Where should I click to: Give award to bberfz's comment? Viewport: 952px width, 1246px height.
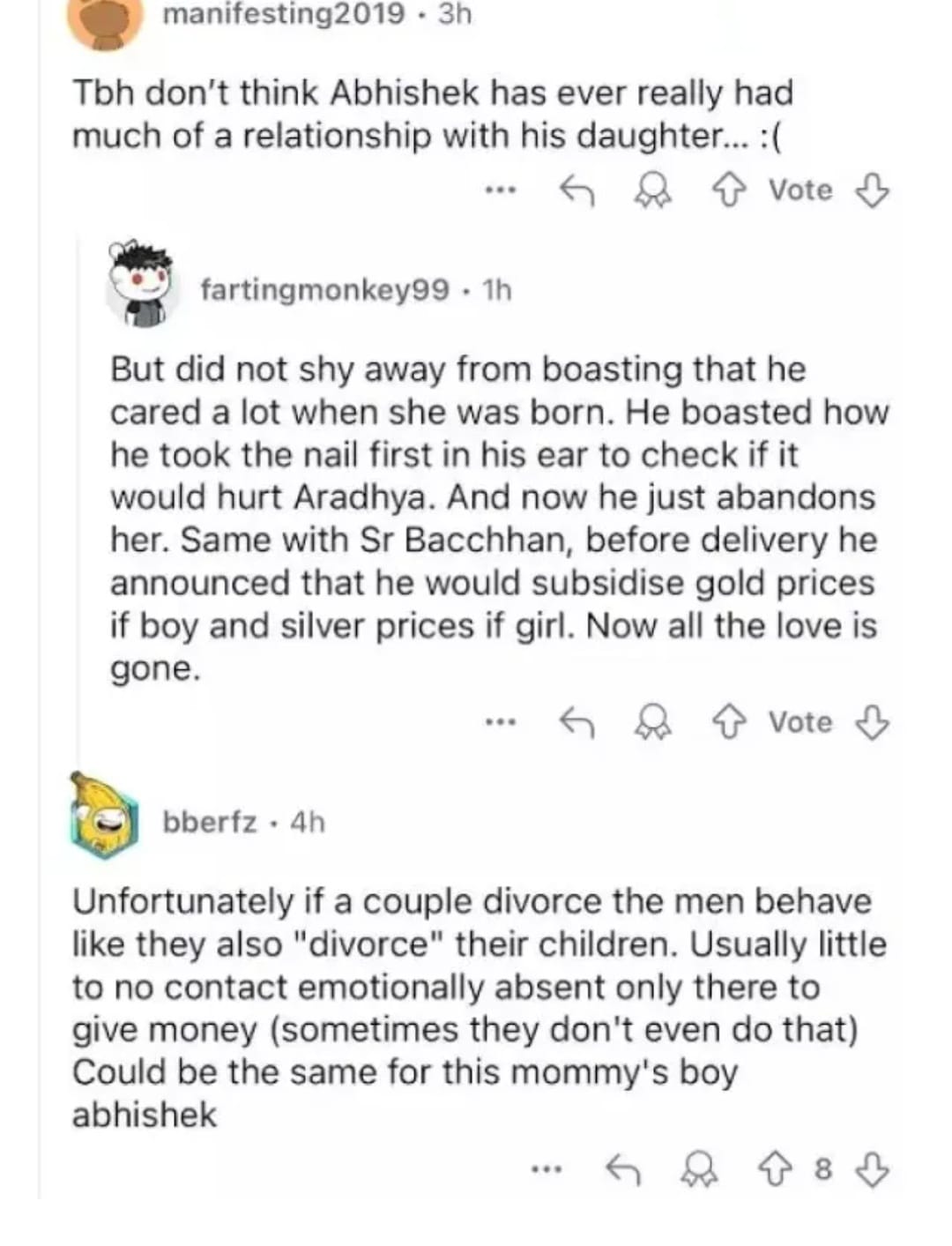(x=700, y=1170)
